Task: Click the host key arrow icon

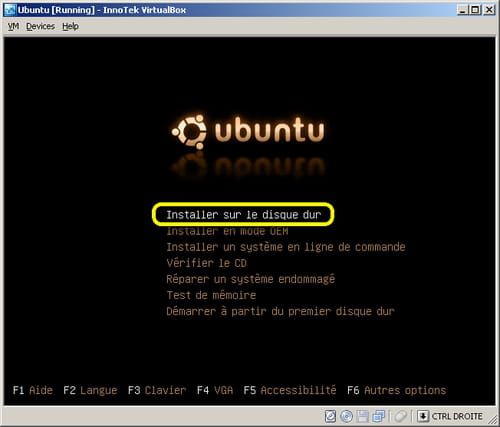Action: tap(423, 416)
